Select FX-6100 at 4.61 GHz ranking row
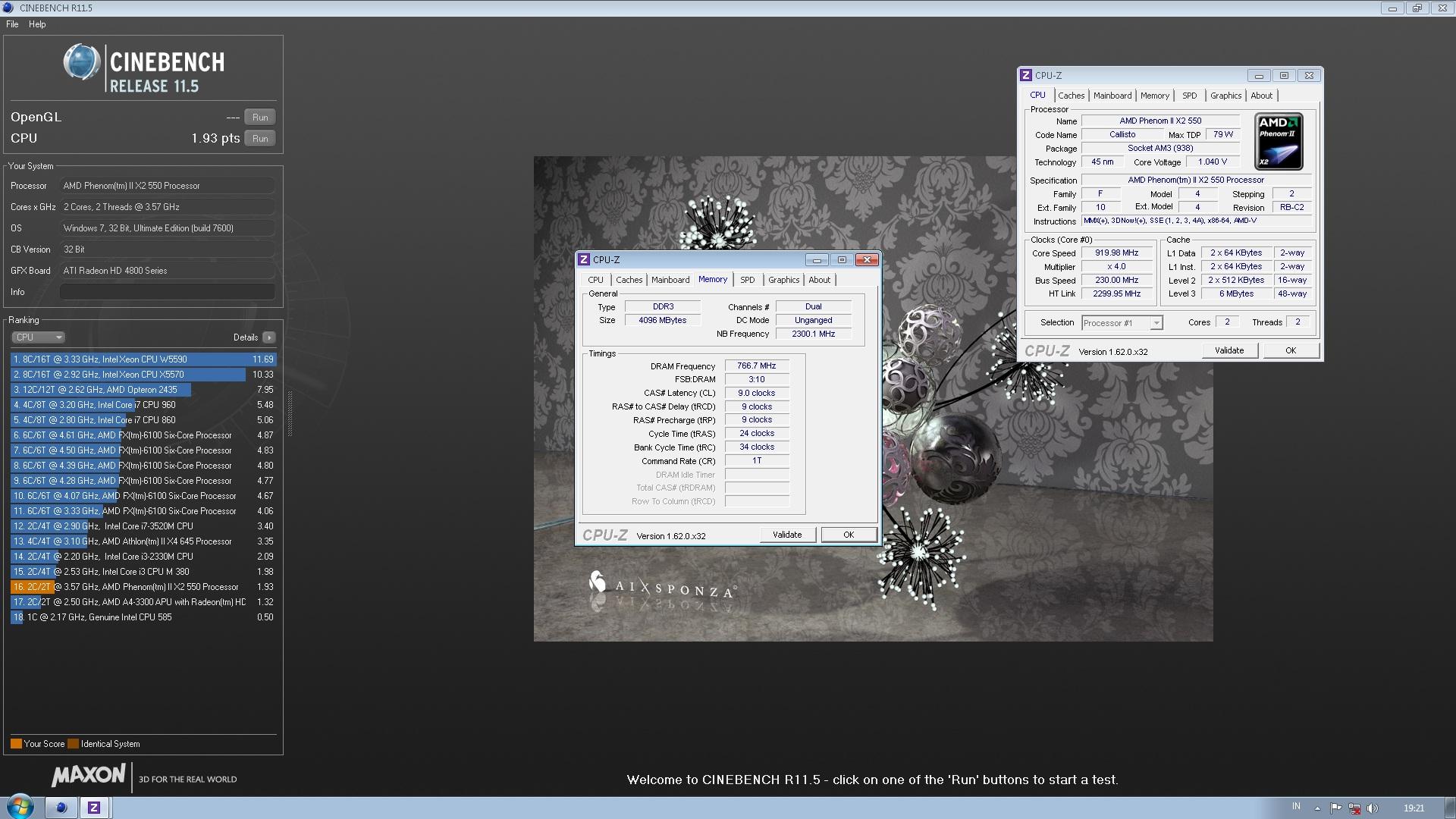Viewport: 1456px width, 819px height. point(143,435)
